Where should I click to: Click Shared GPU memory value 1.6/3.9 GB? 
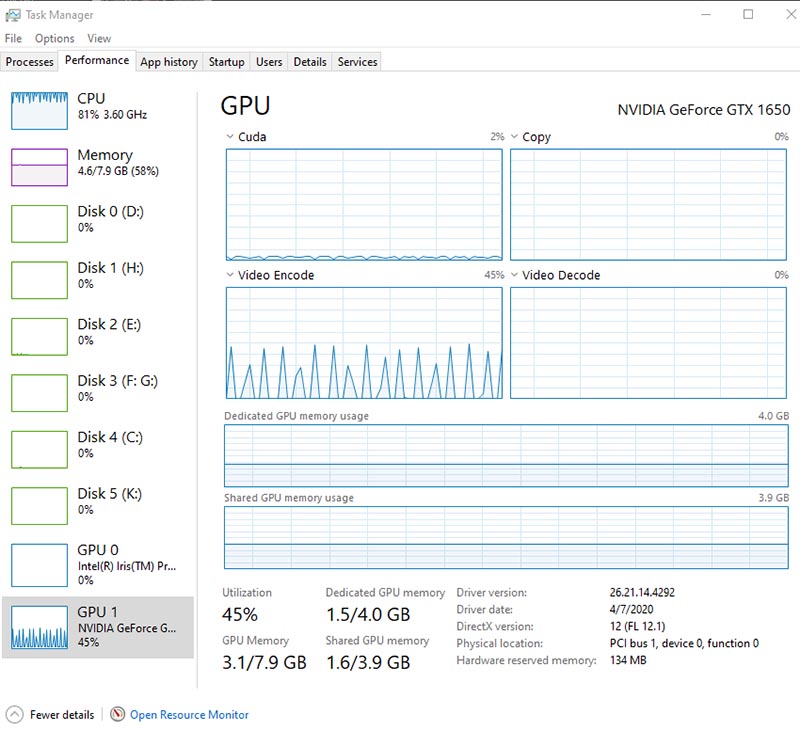click(368, 662)
